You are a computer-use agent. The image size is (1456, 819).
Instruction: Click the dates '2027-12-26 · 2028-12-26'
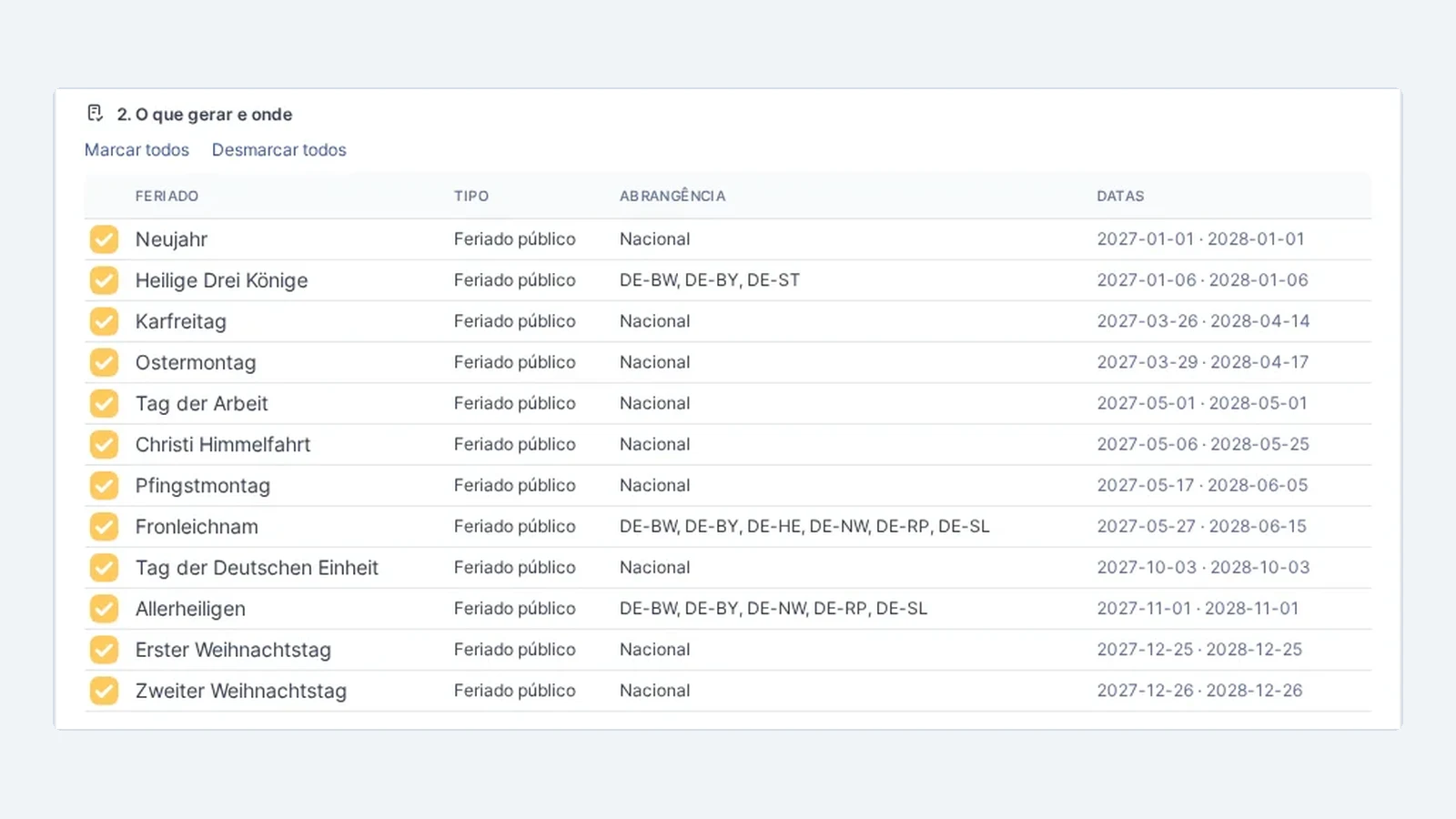(1199, 691)
